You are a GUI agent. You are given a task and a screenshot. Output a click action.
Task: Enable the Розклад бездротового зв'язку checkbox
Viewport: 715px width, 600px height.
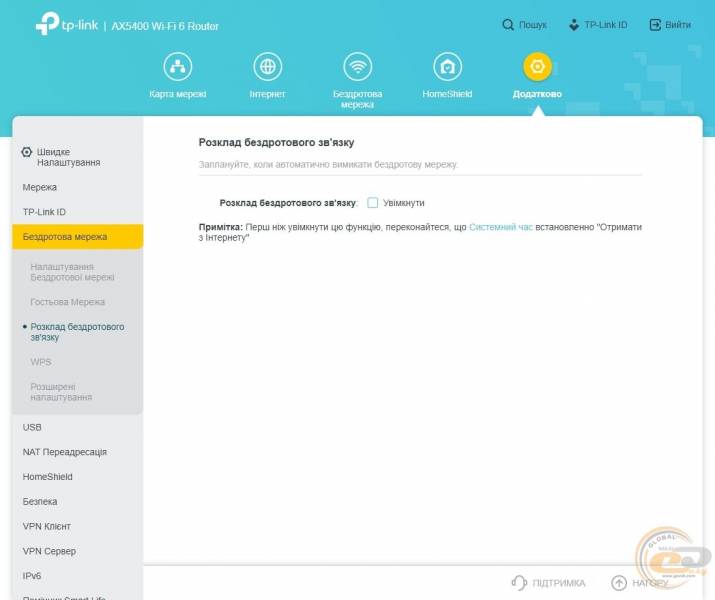click(373, 203)
